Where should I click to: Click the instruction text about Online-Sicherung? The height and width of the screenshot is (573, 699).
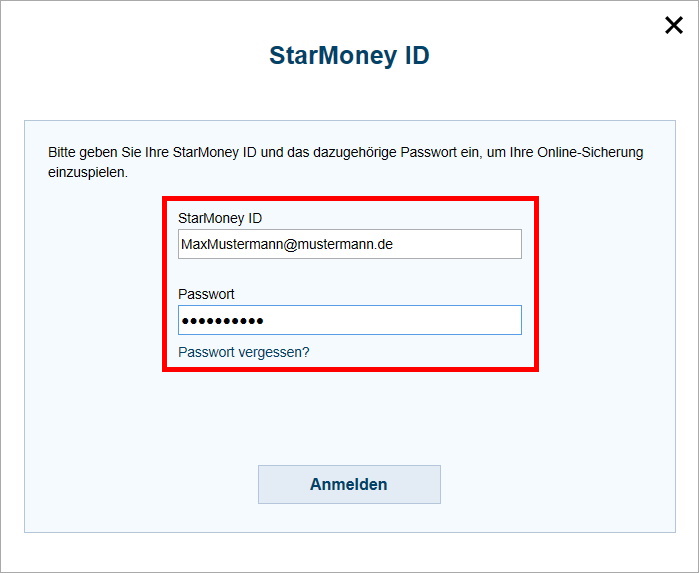click(x=345, y=153)
